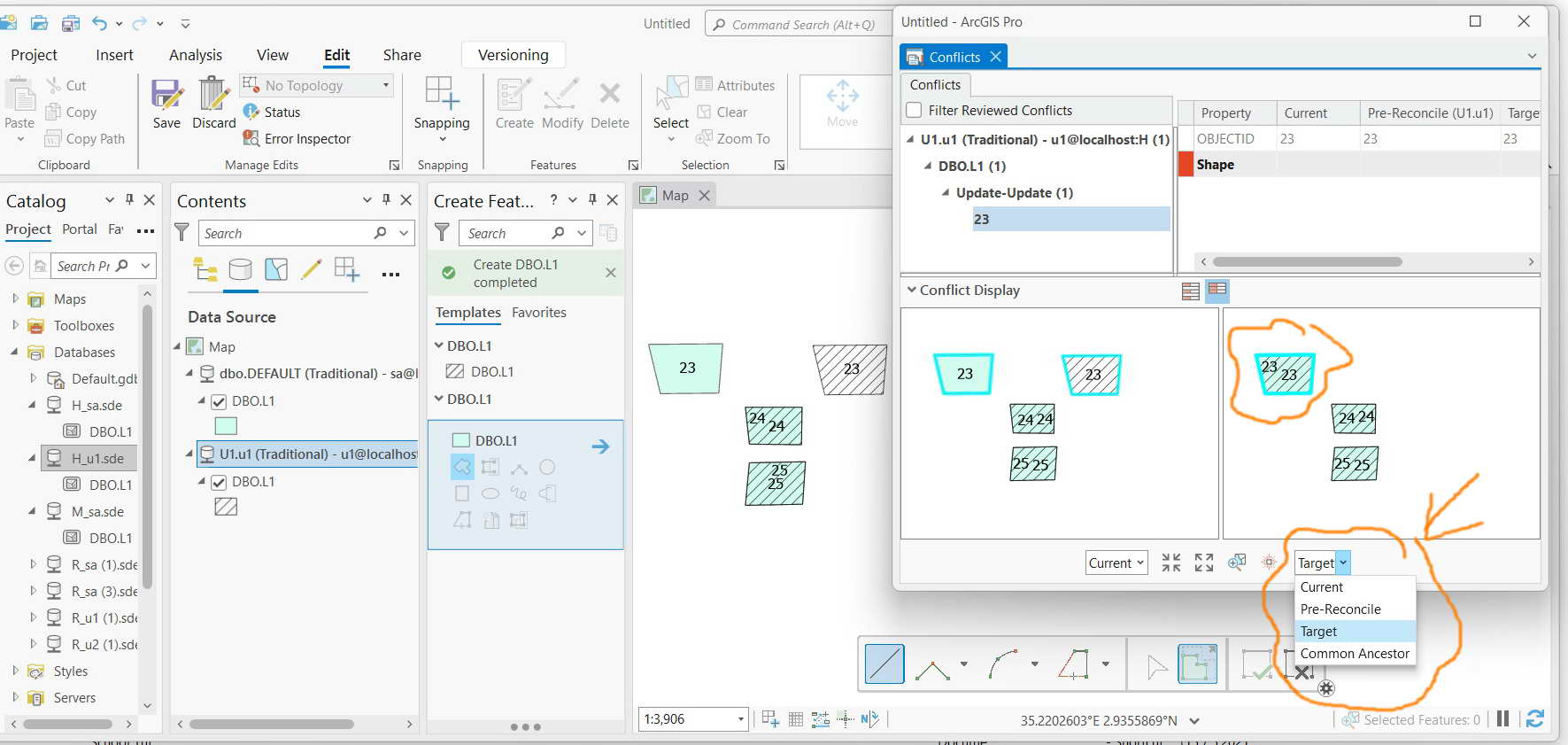Screen dimensions: 1568x745
Task: Open the Attributes pane from Selection group
Action: (735, 85)
